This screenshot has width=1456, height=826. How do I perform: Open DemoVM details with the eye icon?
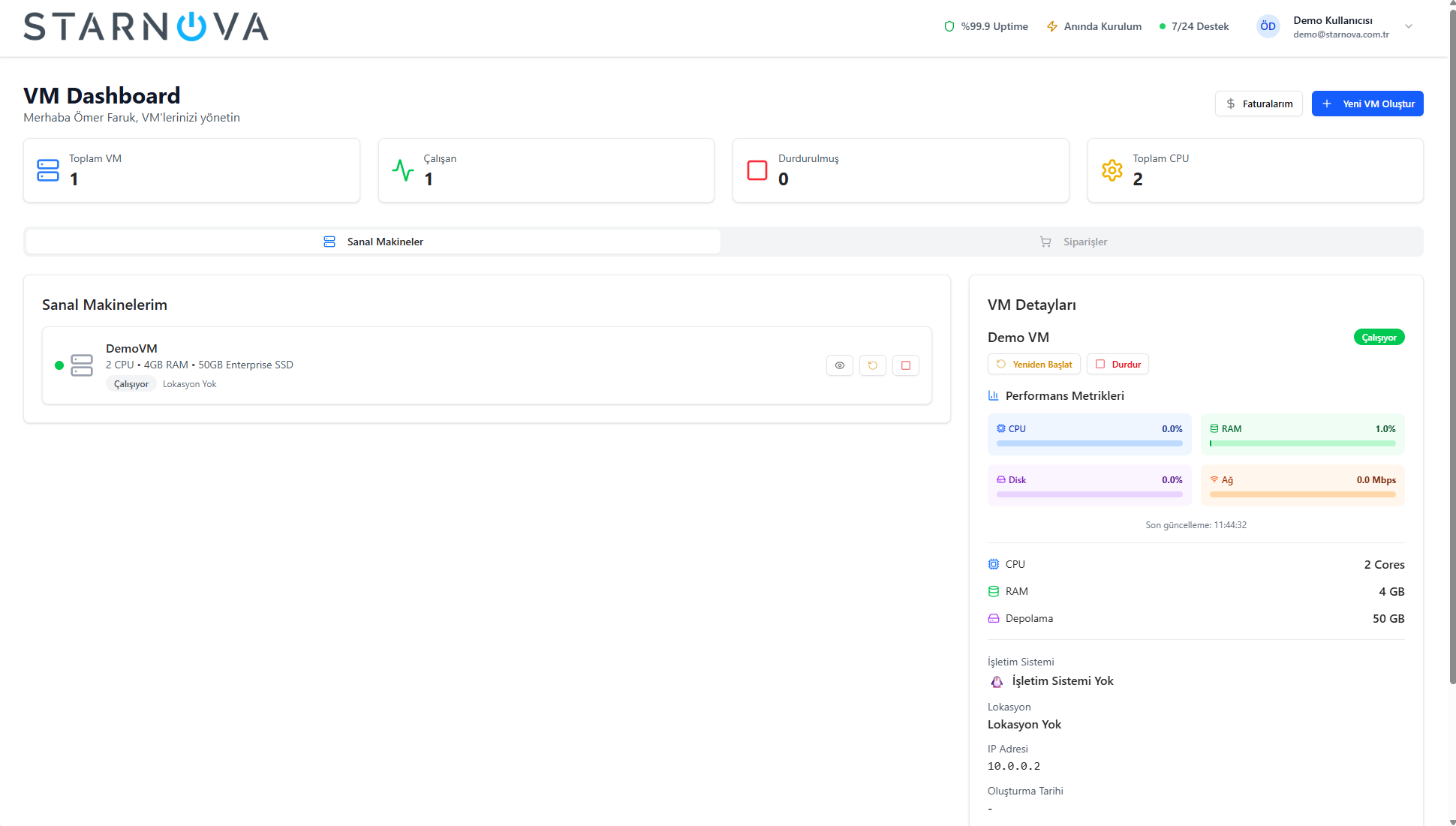point(839,365)
